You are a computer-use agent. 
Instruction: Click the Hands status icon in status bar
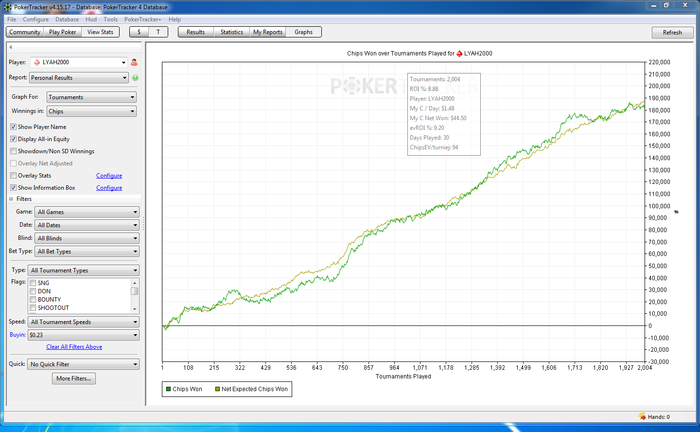pos(642,416)
